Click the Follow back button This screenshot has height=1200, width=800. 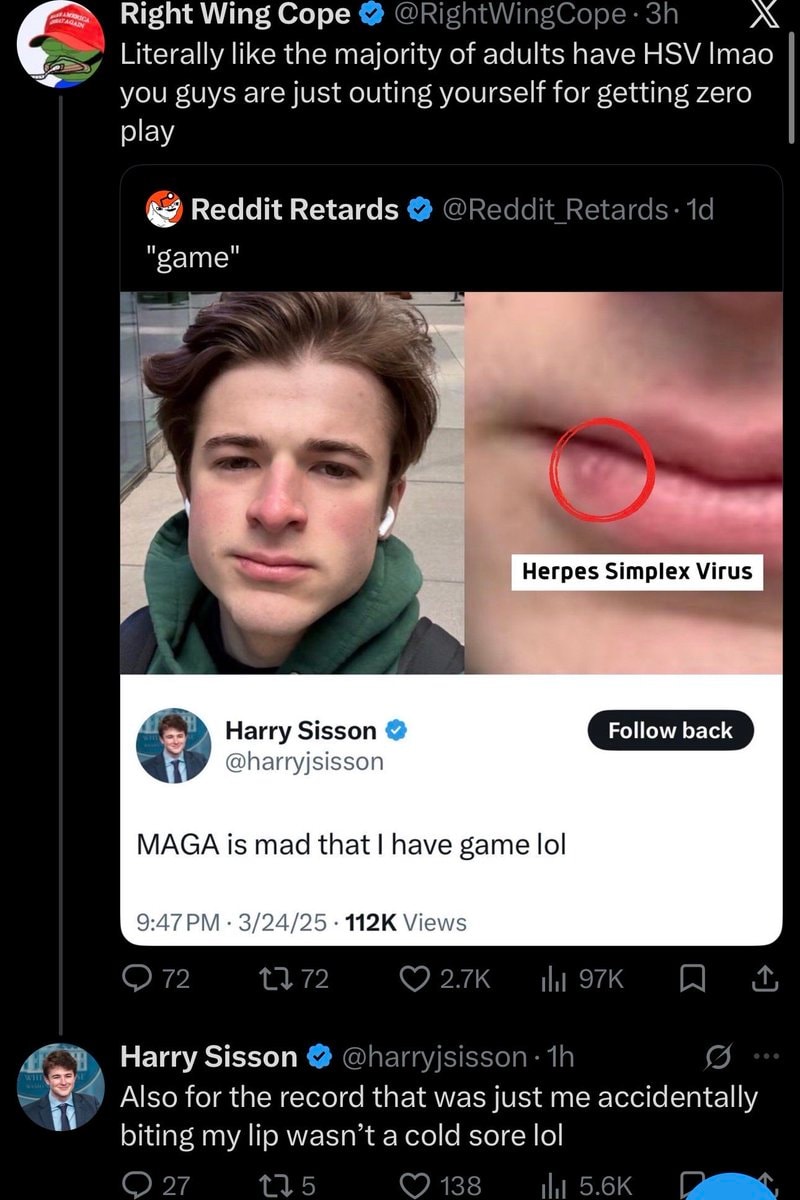[670, 730]
